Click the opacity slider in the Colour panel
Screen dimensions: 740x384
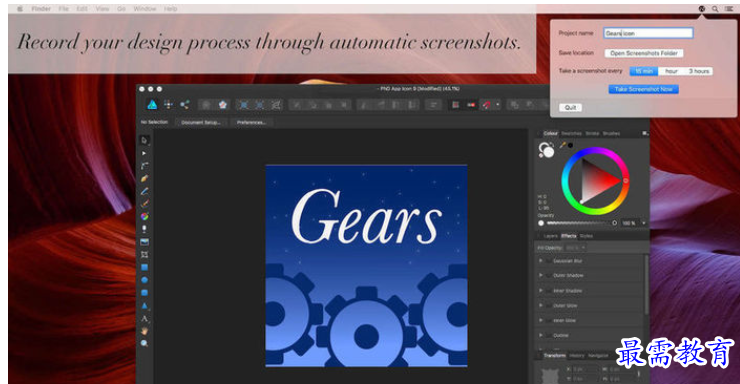coord(576,223)
